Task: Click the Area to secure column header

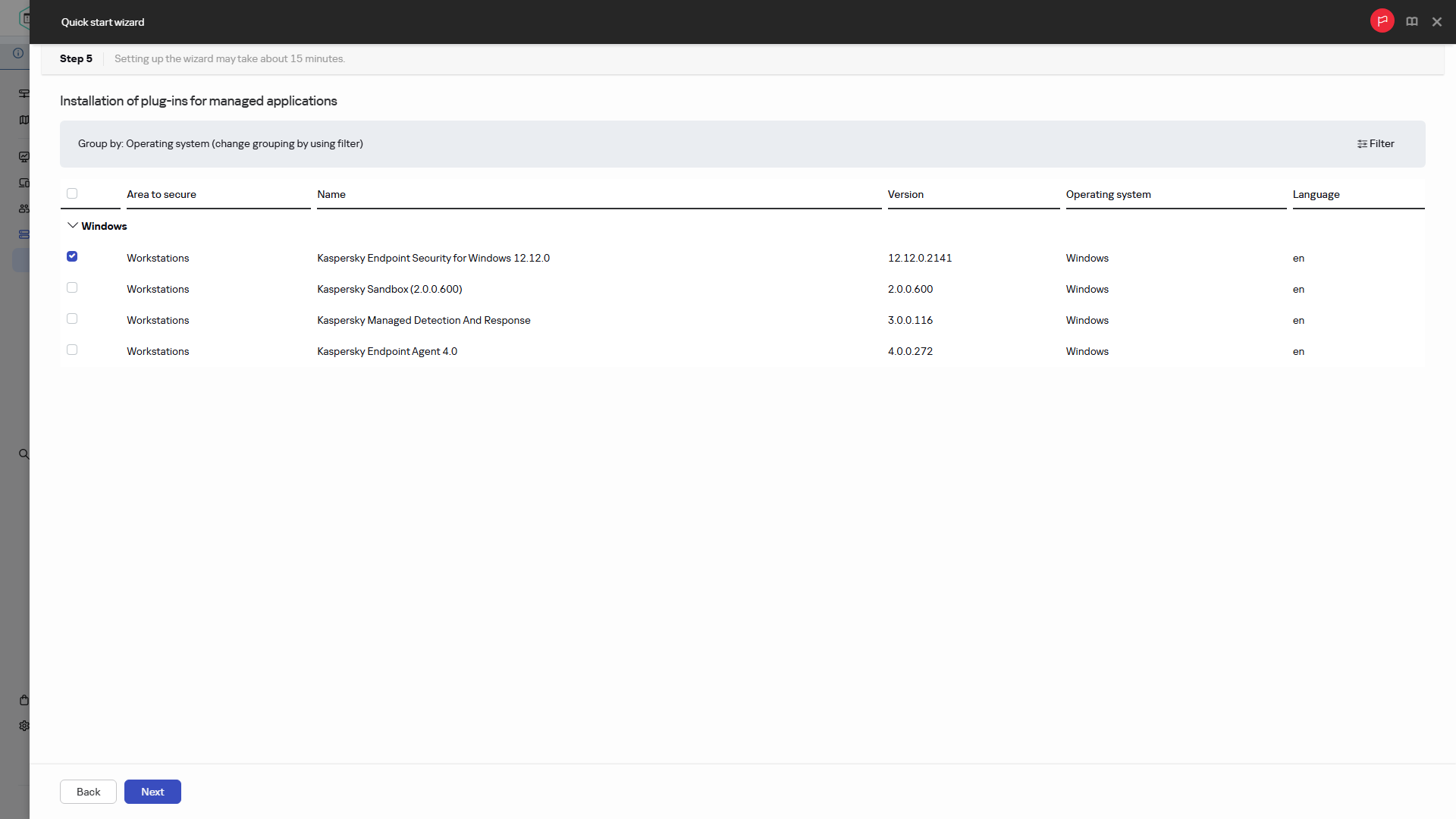Action: [x=162, y=194]
